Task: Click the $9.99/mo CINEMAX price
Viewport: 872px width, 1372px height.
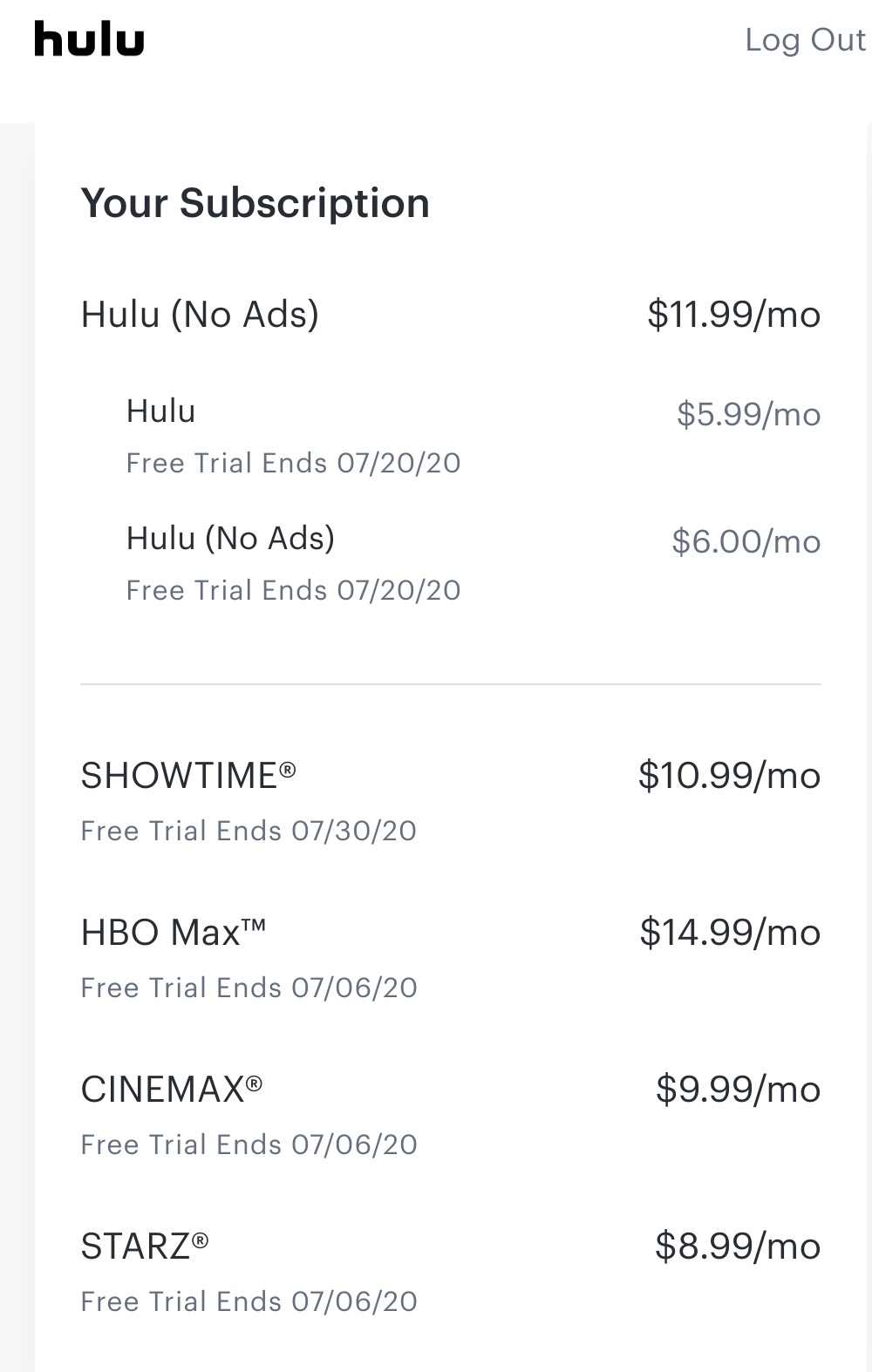Action: coord(738,1089)
